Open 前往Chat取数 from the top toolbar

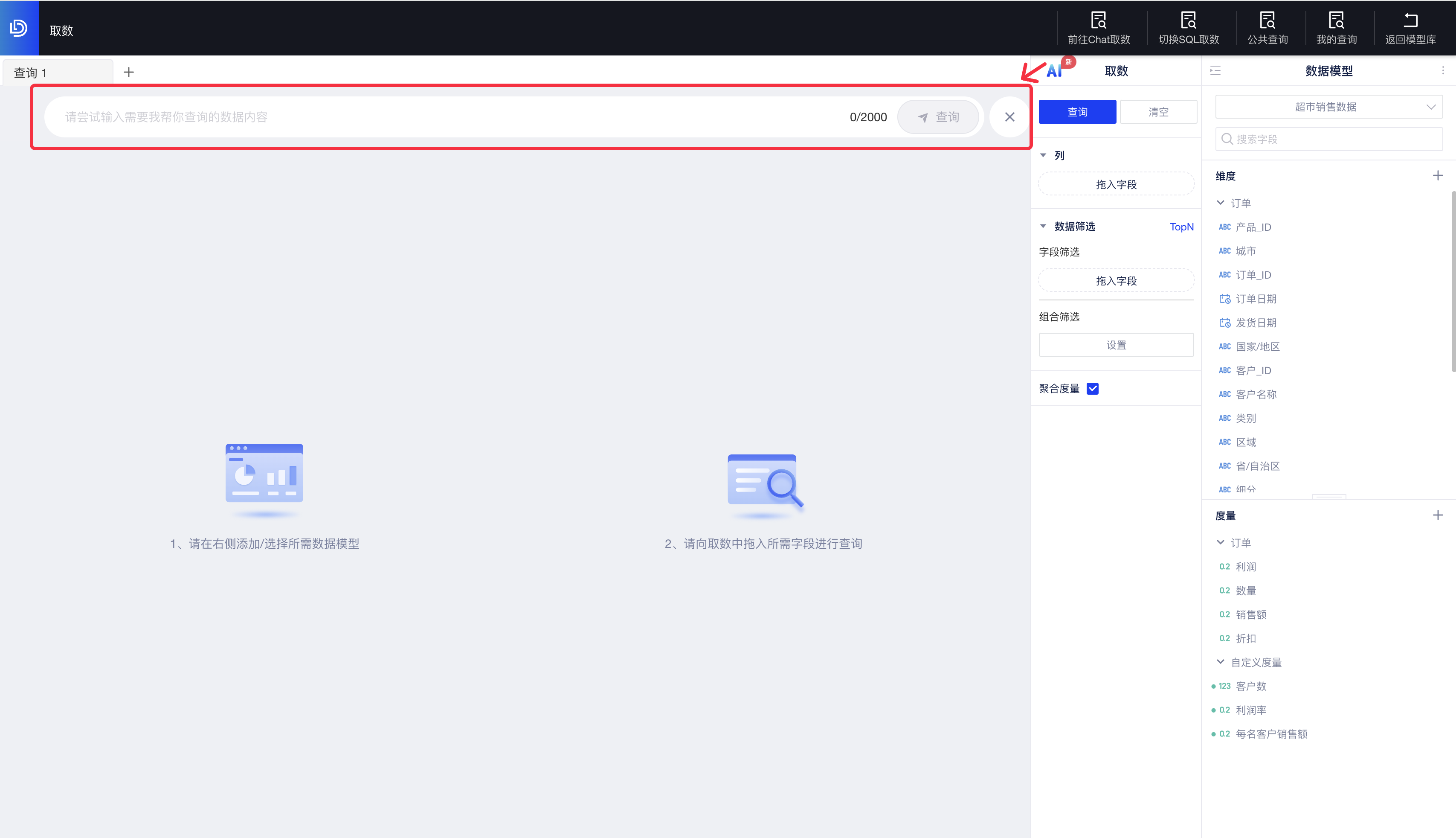(x=1098, y=28)
